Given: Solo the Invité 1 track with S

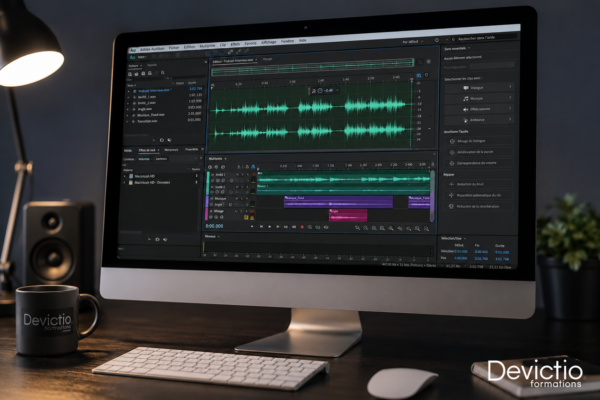Looking at the screenshot, I should coord(242,175).
